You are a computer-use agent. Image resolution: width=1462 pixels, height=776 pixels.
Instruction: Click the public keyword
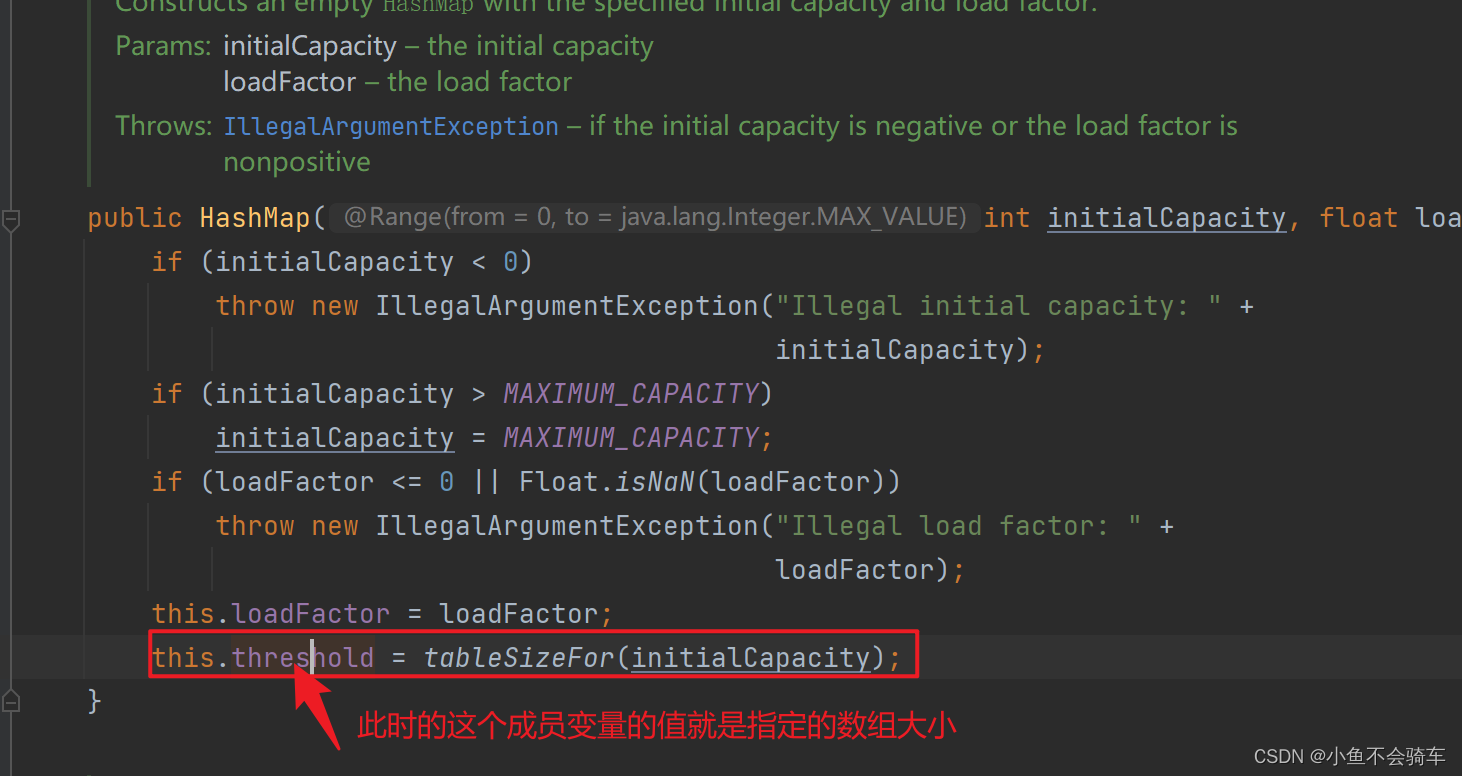click(135, 218)
